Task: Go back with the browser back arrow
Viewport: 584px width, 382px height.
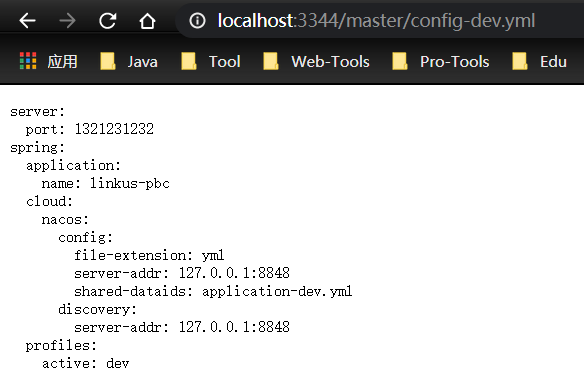Action: pos(27,20)
